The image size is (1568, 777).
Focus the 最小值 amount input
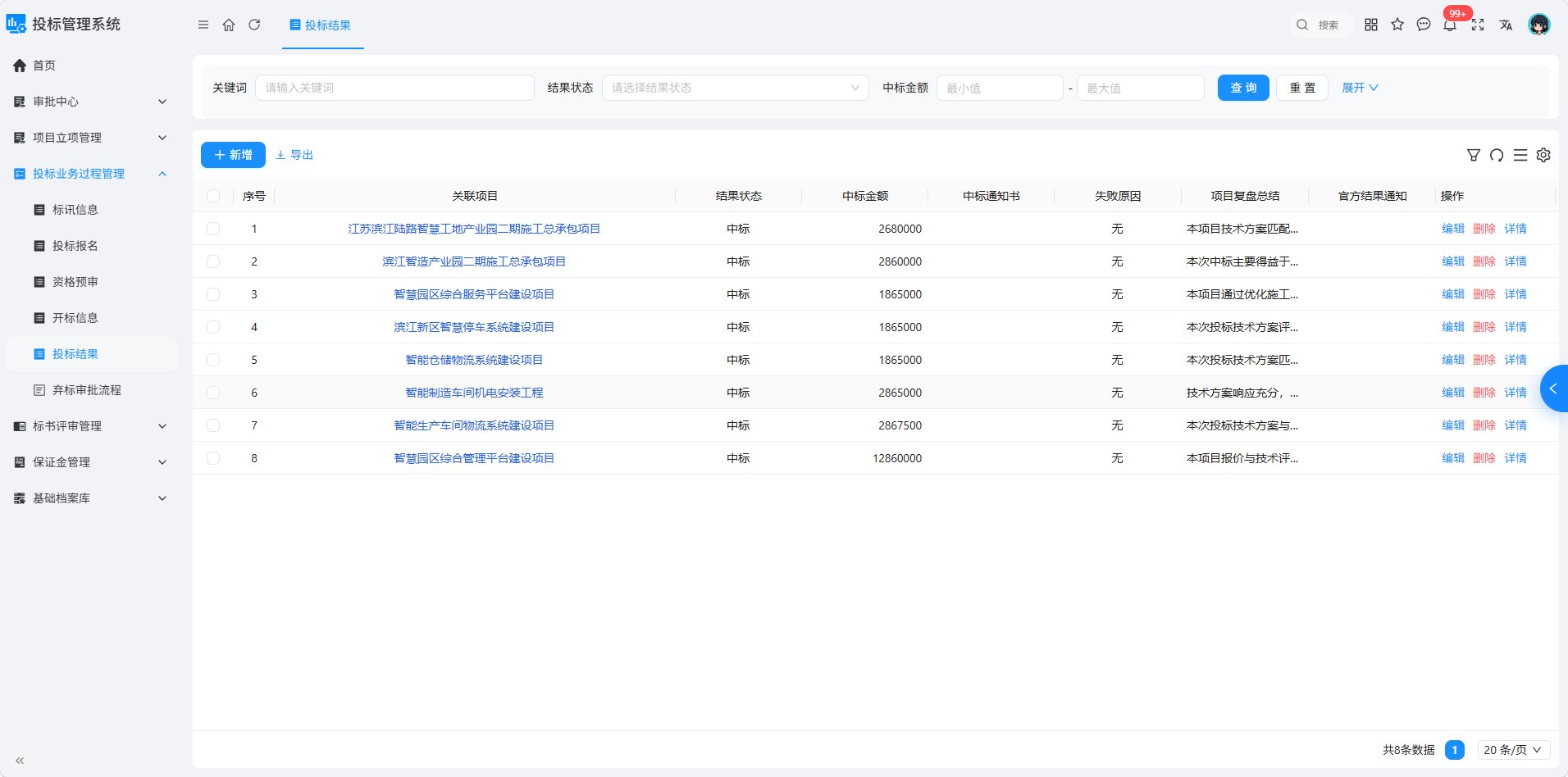[x=1000, y=88]
